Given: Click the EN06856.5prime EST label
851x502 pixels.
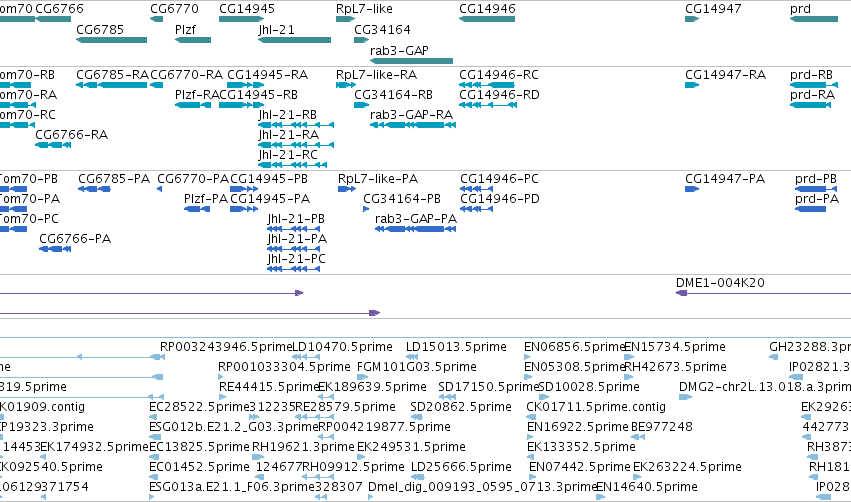Looking at the screenshot, I should (x=575, y=347).
